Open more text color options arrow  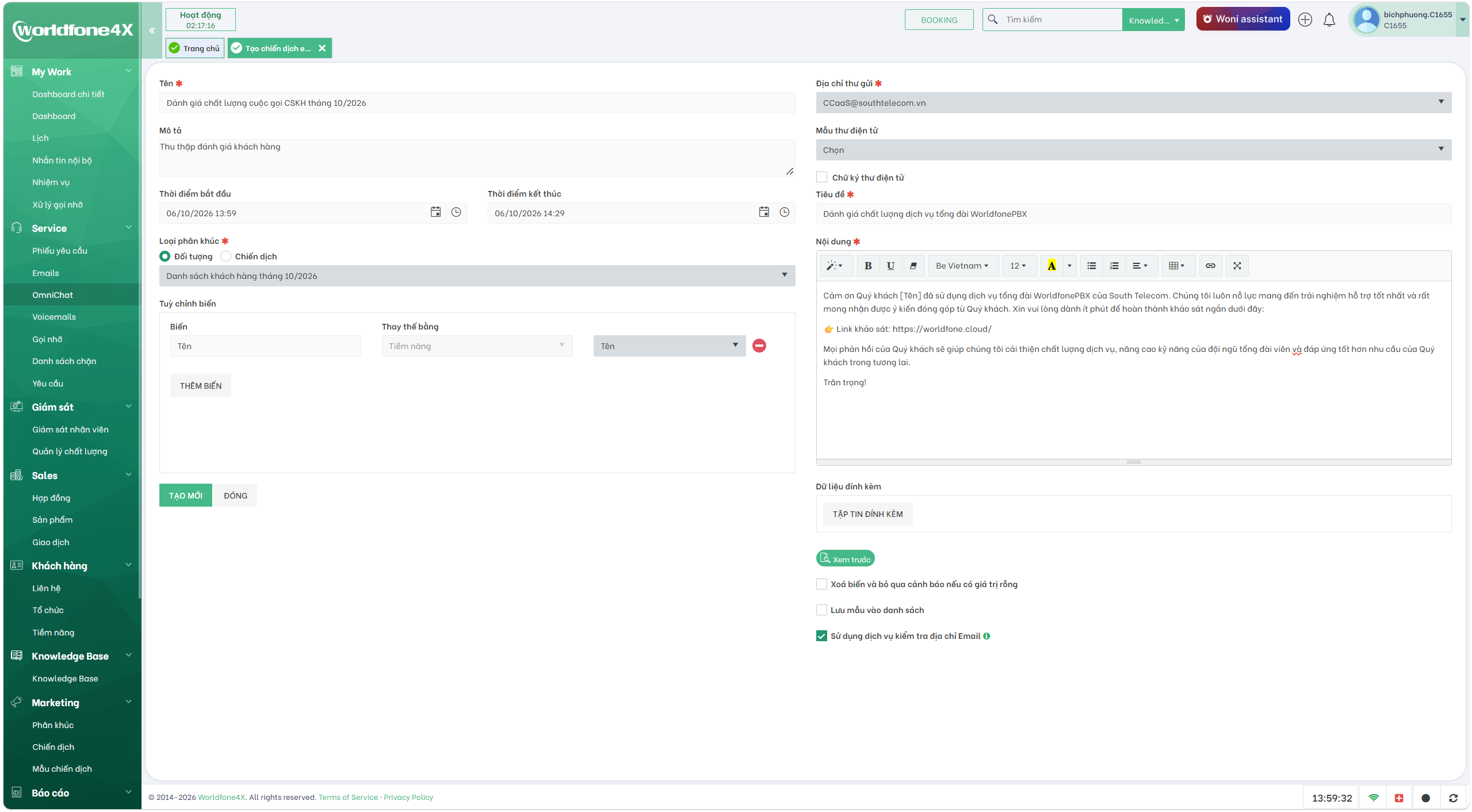1069,266
